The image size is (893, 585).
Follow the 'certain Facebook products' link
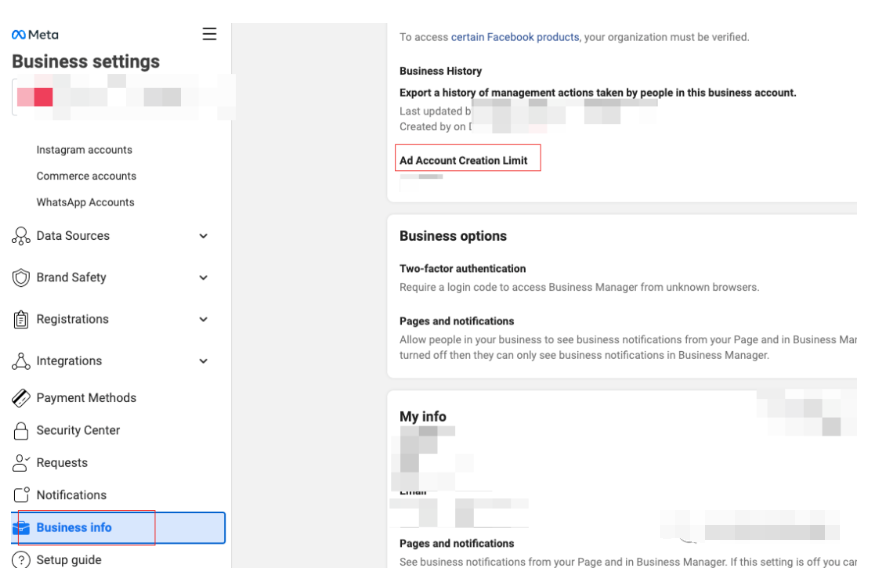click(515, 37)
